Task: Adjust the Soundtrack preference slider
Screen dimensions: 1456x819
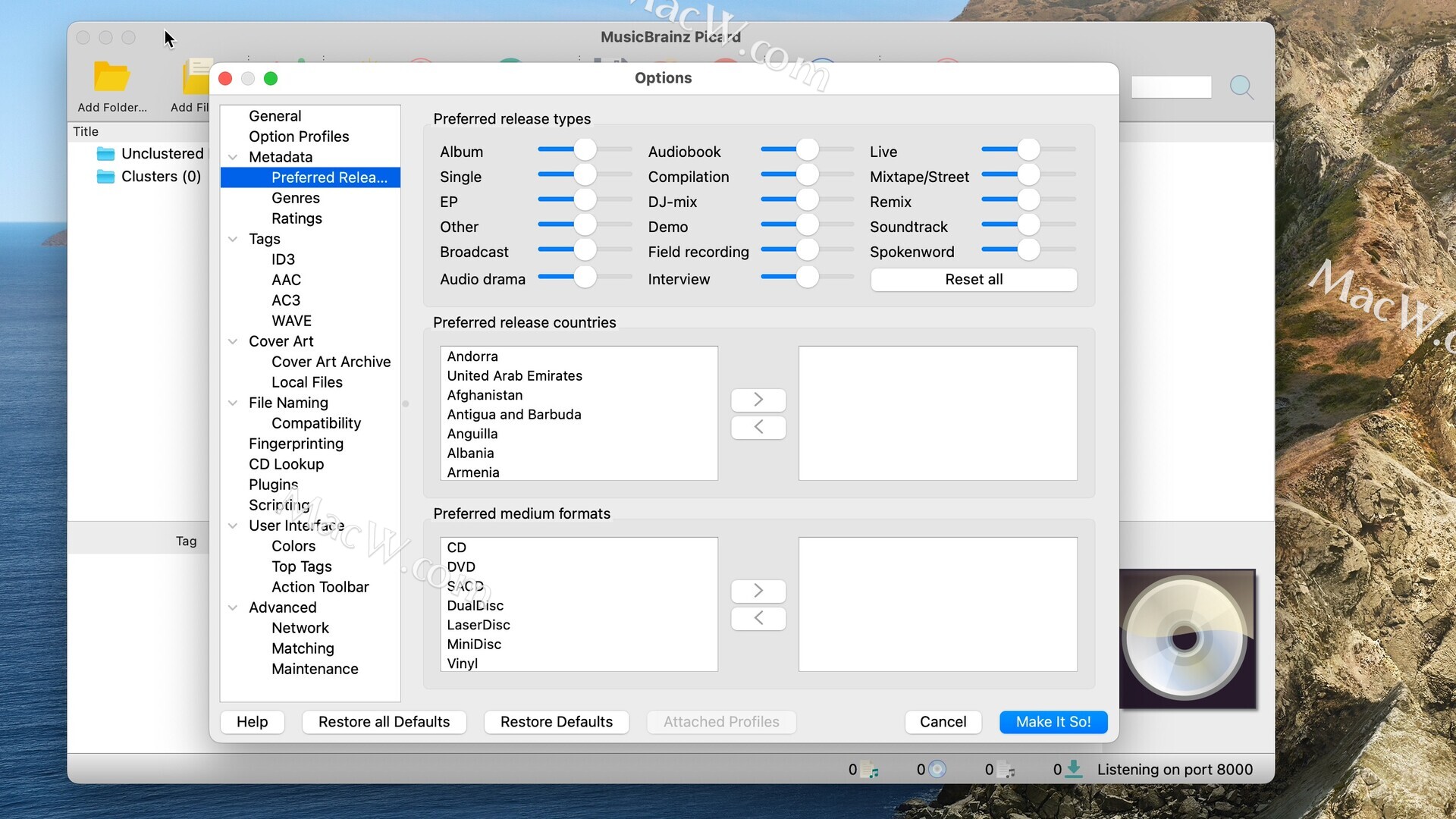Action: 1028,224
